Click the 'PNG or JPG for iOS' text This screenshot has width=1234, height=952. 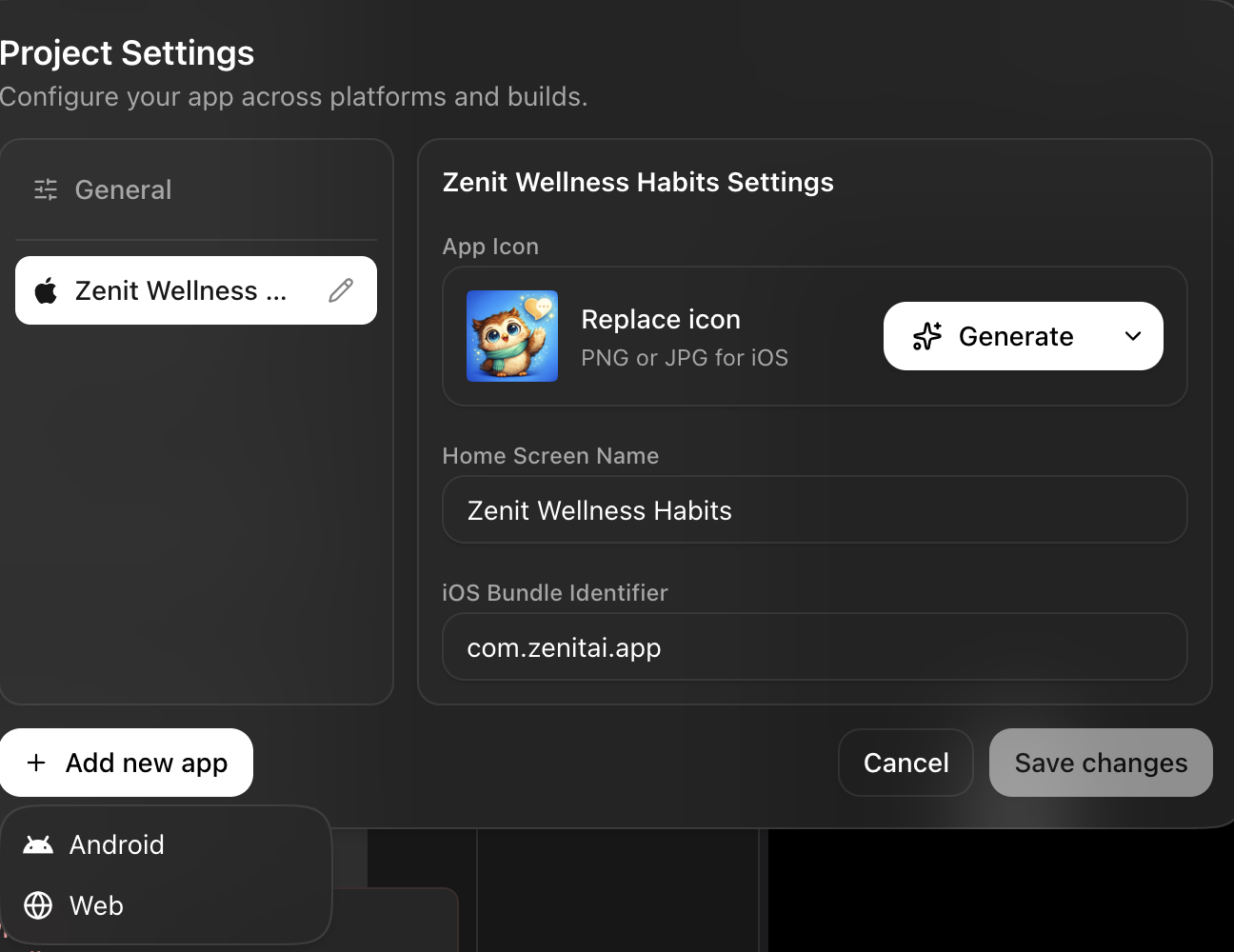685,358
